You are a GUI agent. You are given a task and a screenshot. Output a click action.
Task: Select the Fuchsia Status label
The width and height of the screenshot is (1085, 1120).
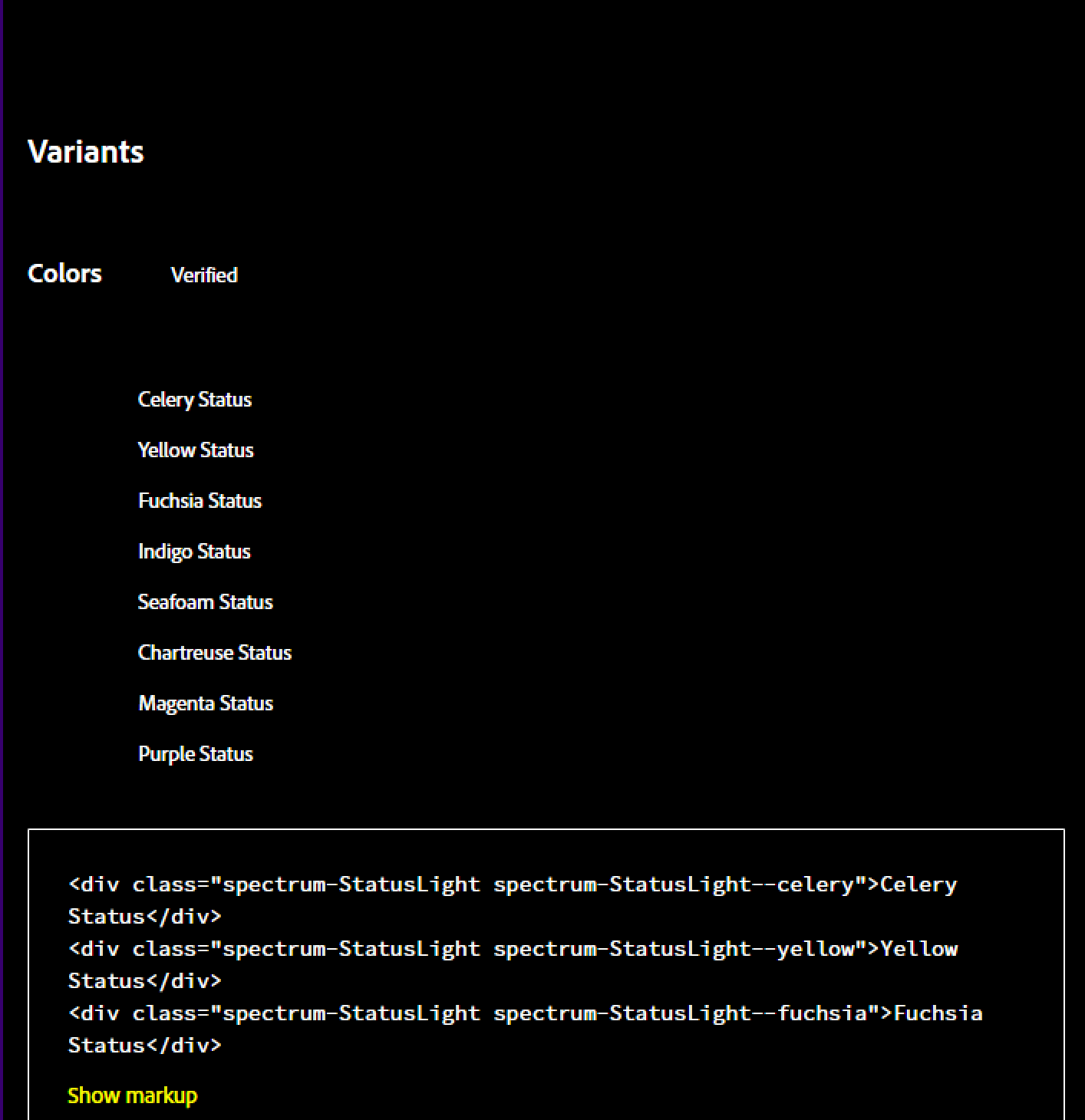tap(200, 501)
